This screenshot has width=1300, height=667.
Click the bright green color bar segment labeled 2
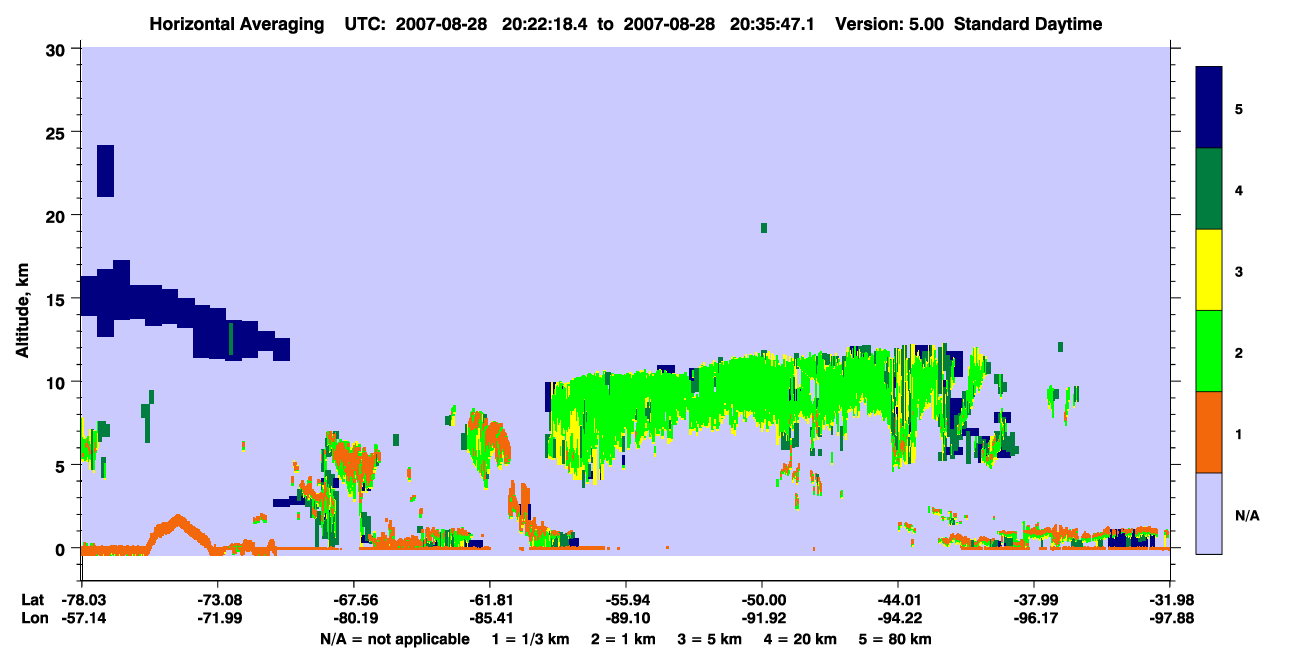1209,351
